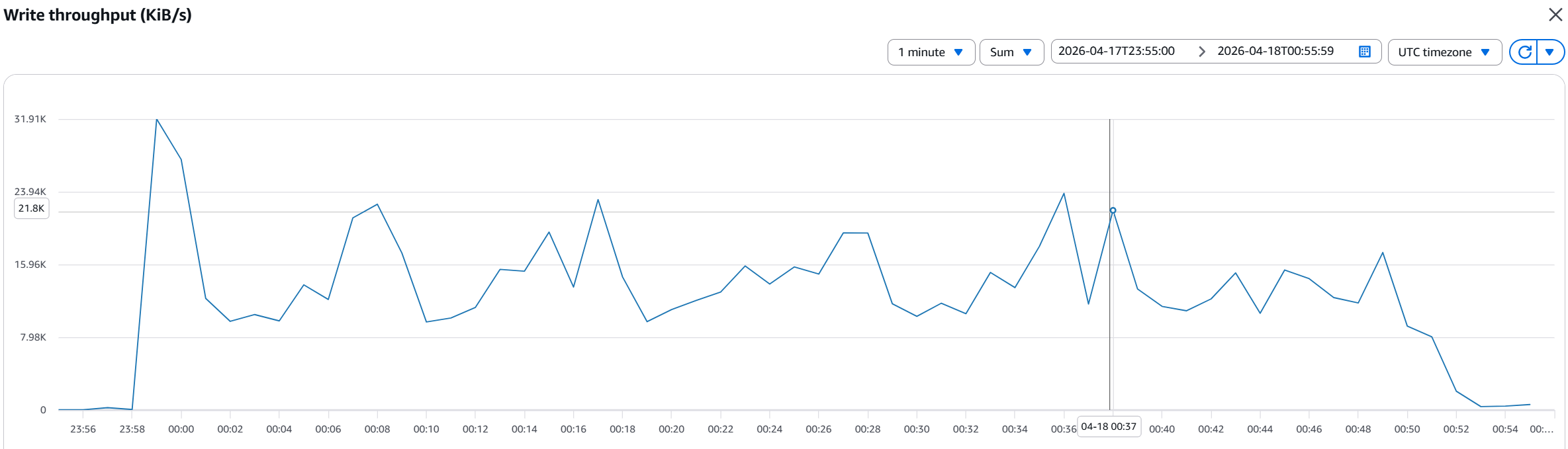Click the 00:50 x-axis tick label

click(x=1407, y=429)
